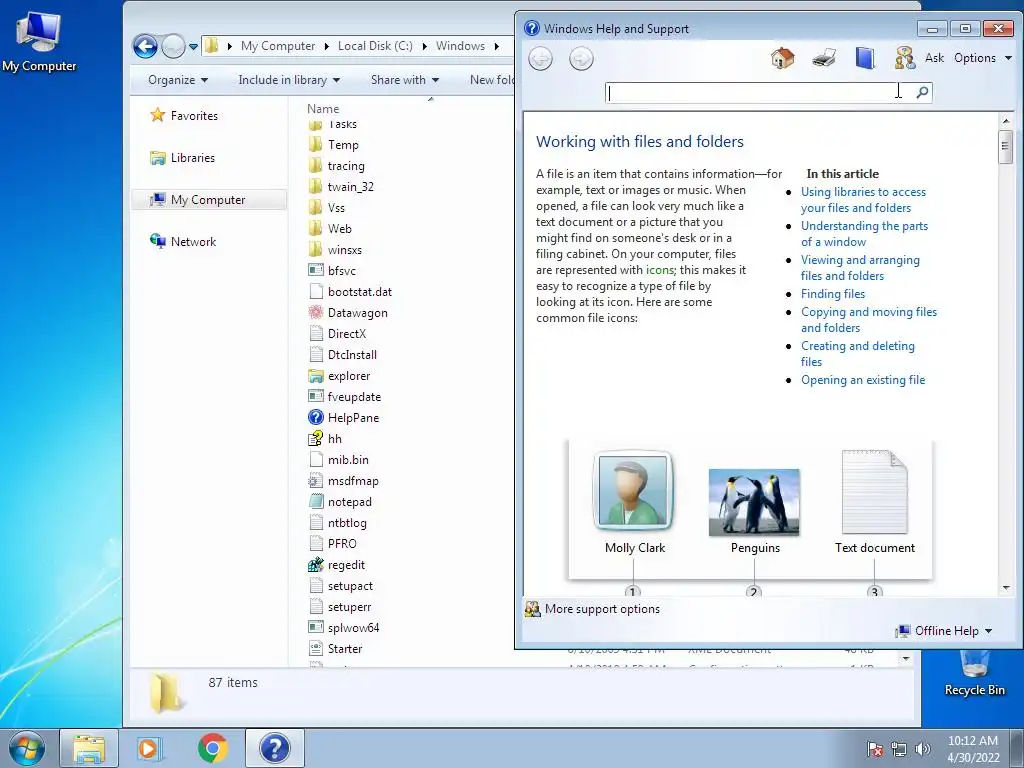
Task: Click the green 'icons' glossary link
Action: [x=660, y=270]
